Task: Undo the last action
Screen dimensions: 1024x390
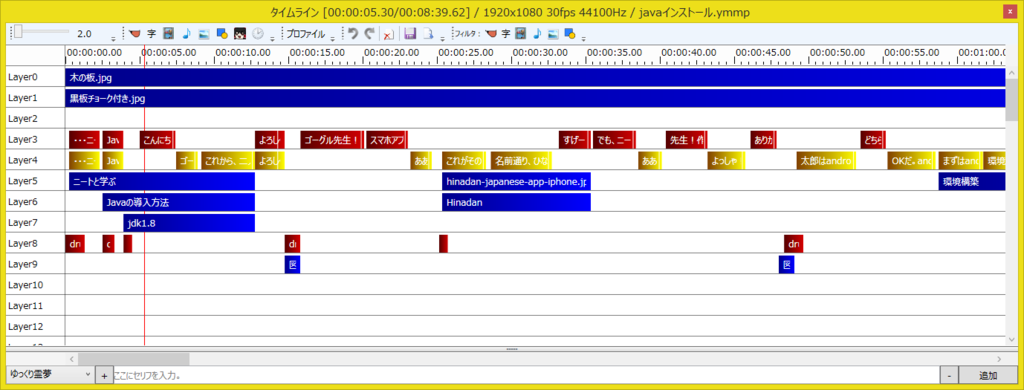Action: (353, 33)
